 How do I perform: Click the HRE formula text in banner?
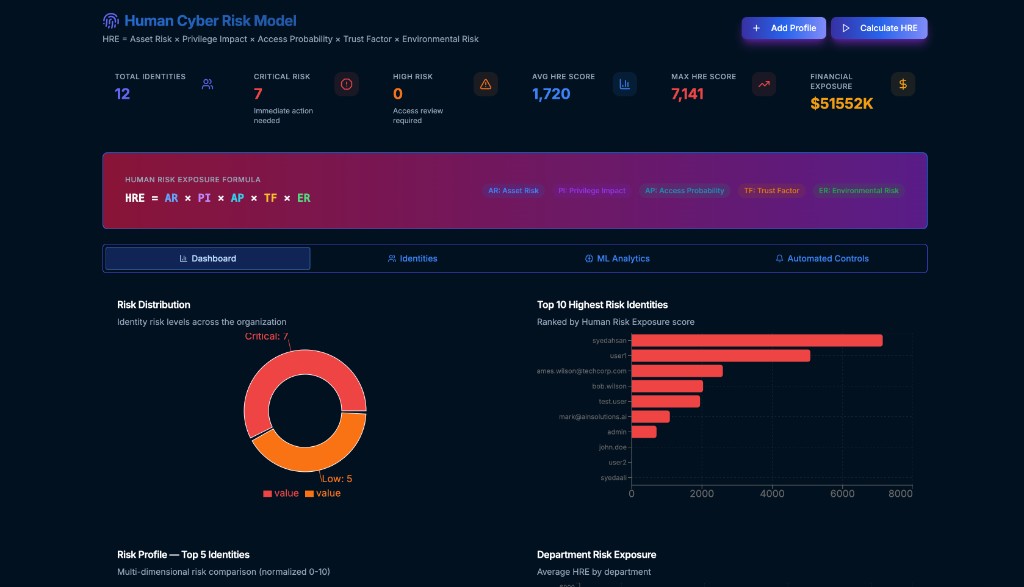pos(217,198)
